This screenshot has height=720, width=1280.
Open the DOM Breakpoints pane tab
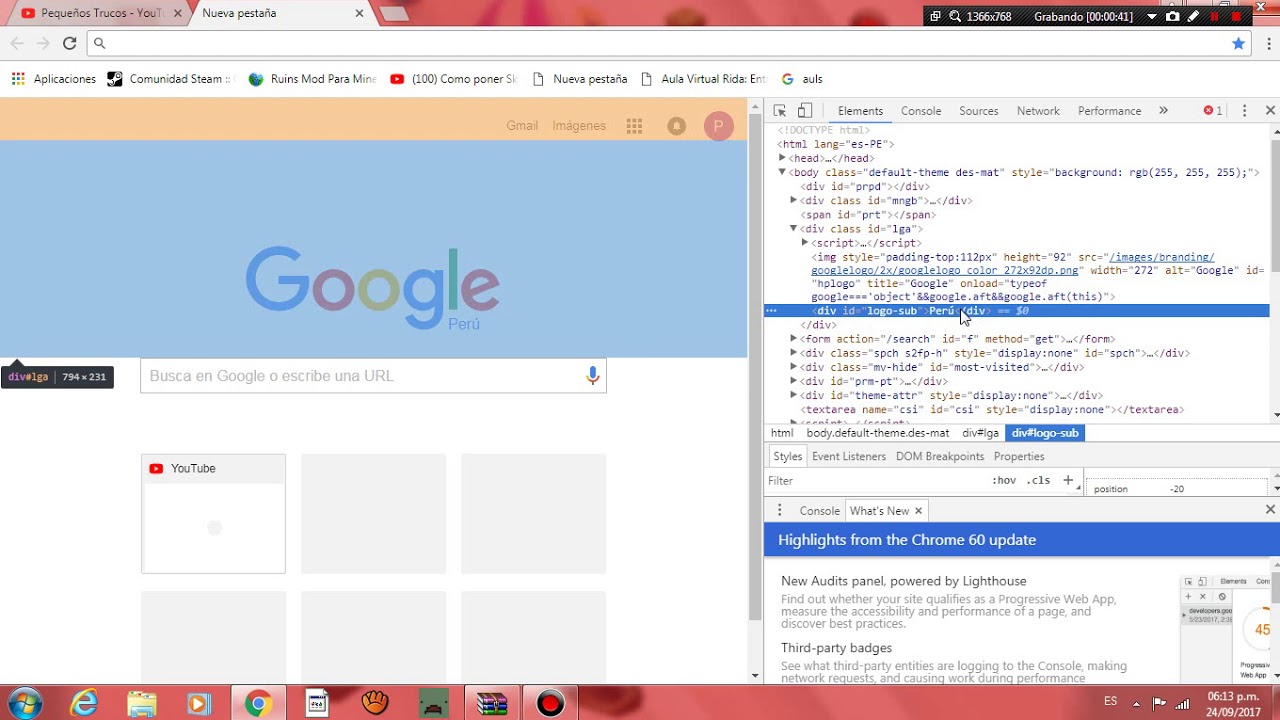pyautogui.click(x=940, y=457)
